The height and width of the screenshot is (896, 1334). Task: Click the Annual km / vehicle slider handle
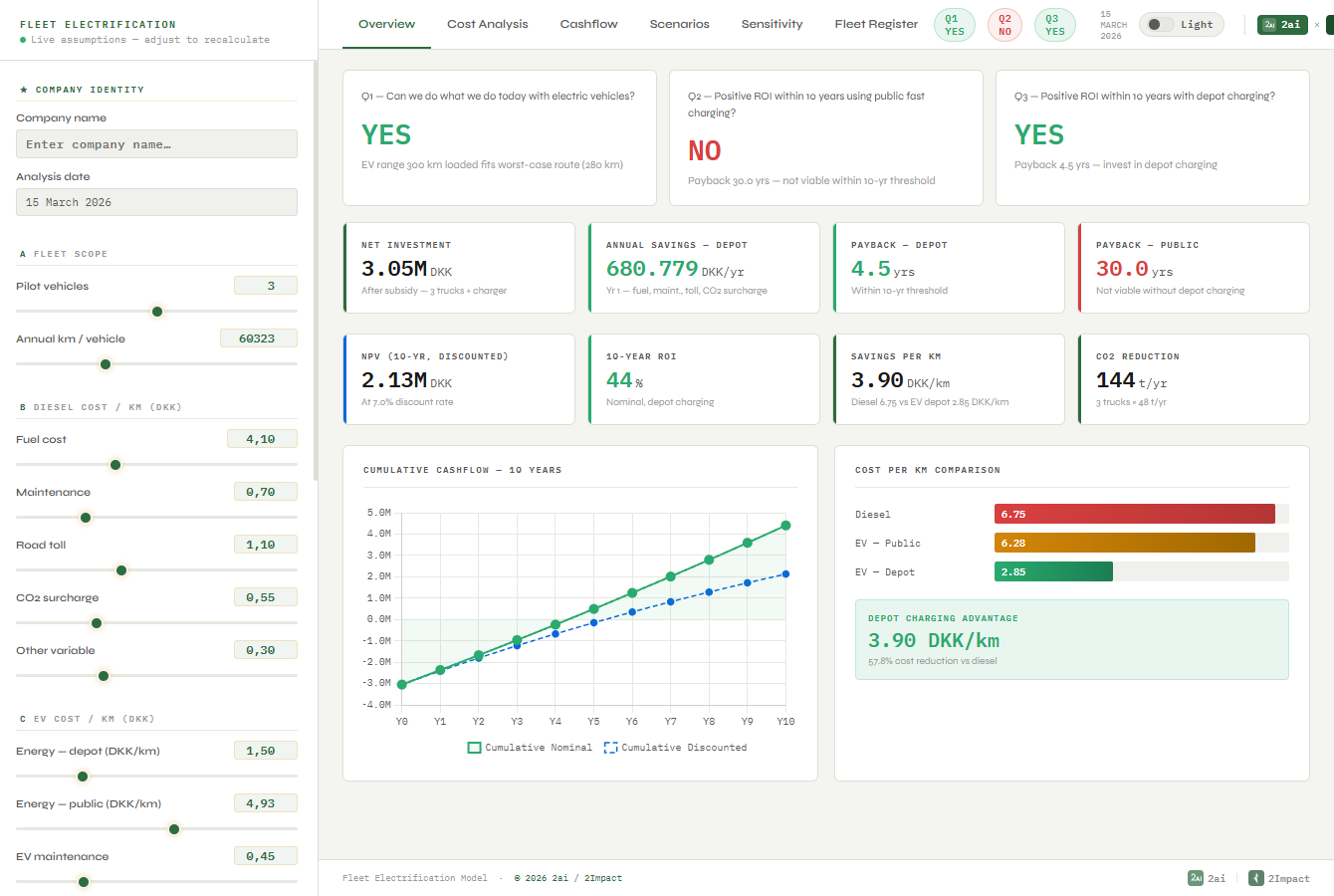click(106, 364)
